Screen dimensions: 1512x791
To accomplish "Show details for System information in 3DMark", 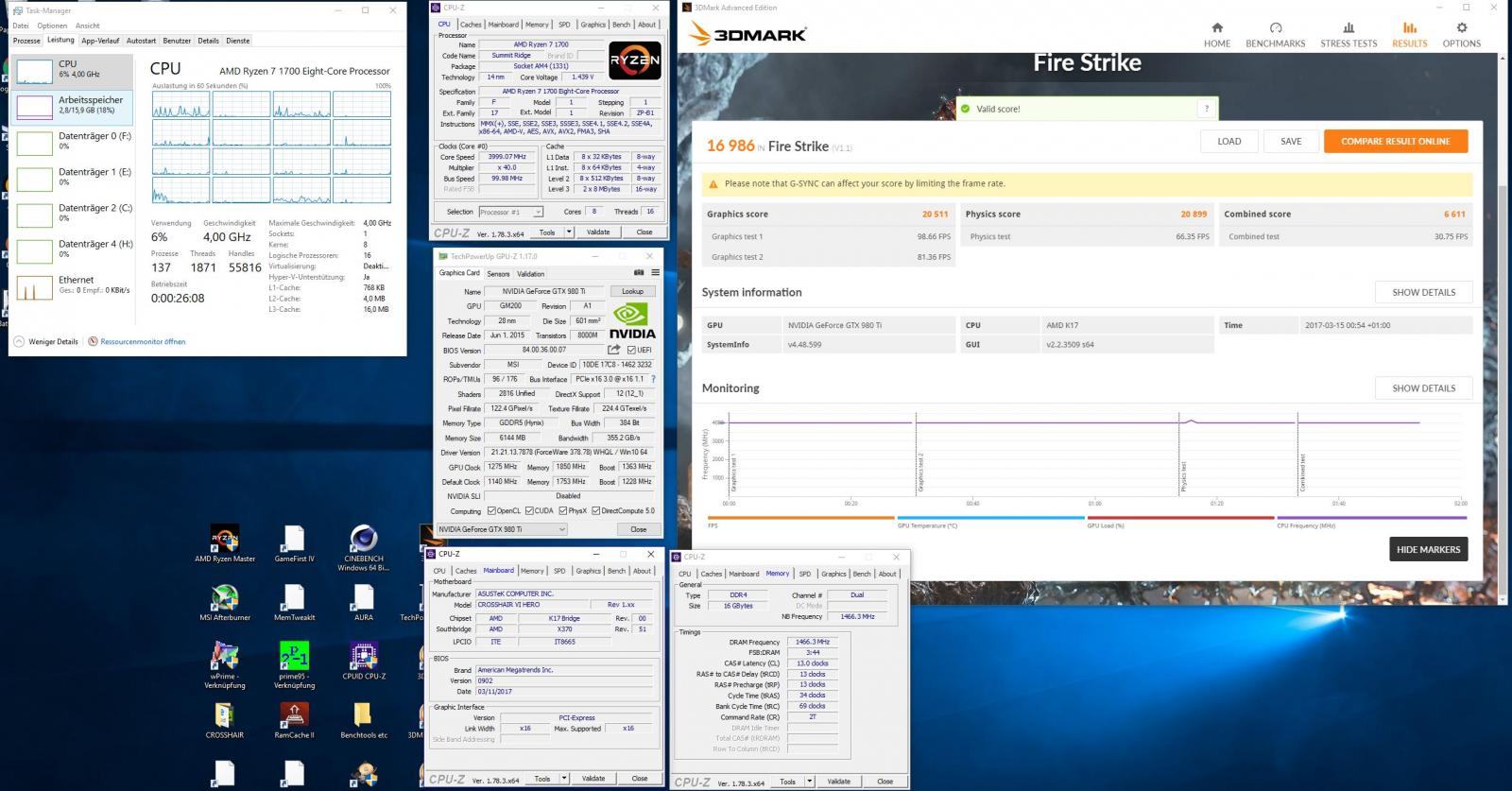I will 1423,292.
